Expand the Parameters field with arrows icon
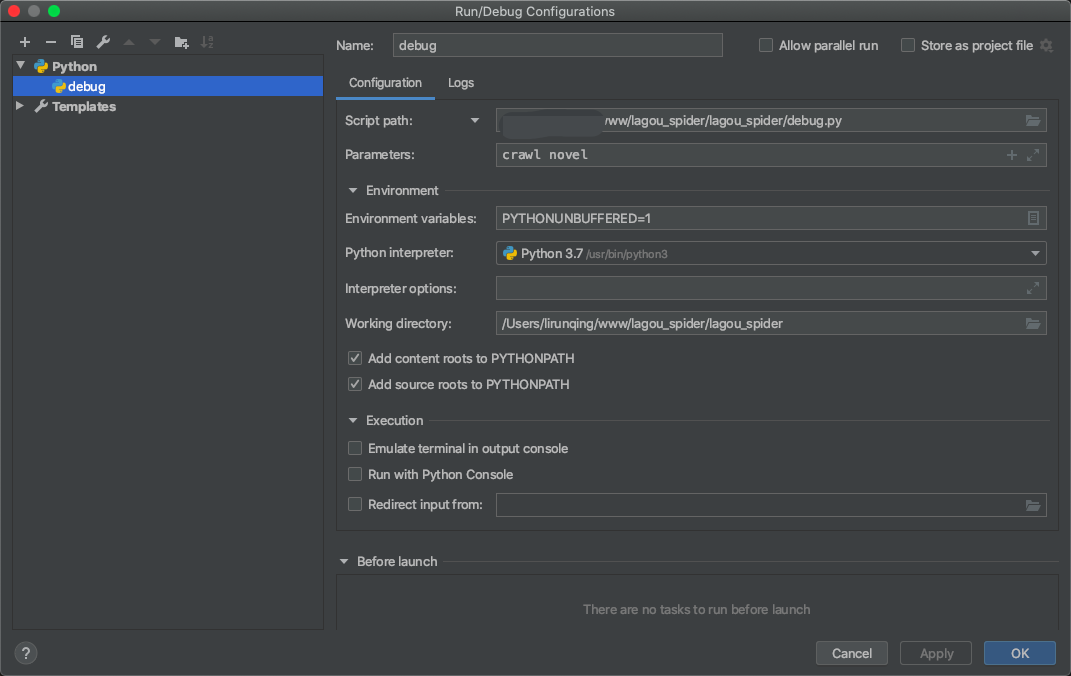 pyautogui.click(x=1034, y=155)
